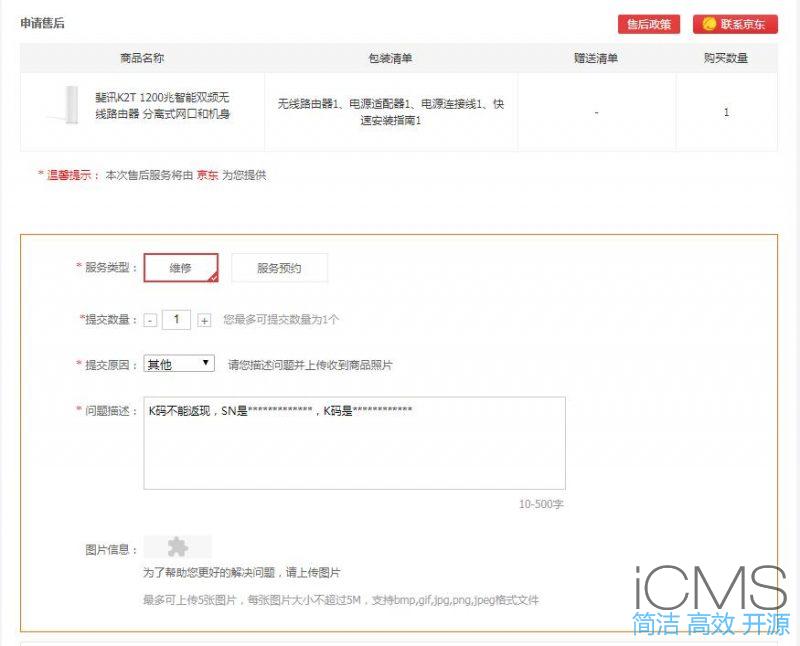Screen dimensions: 800x646
Task: Click the 商品名称 column header
Action: coord(142,58)
